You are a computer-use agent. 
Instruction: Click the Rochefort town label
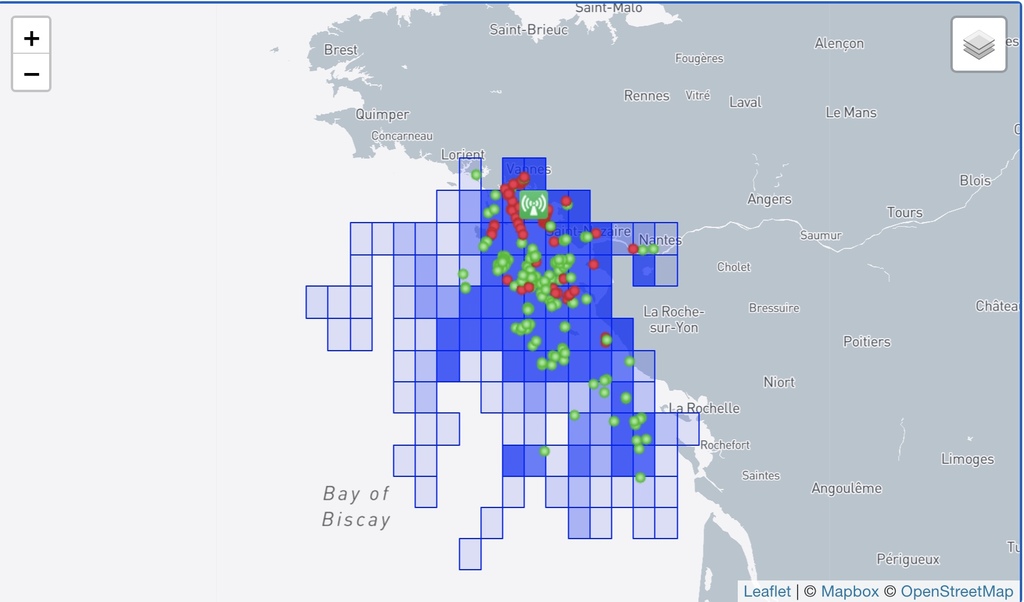(725, 445)
